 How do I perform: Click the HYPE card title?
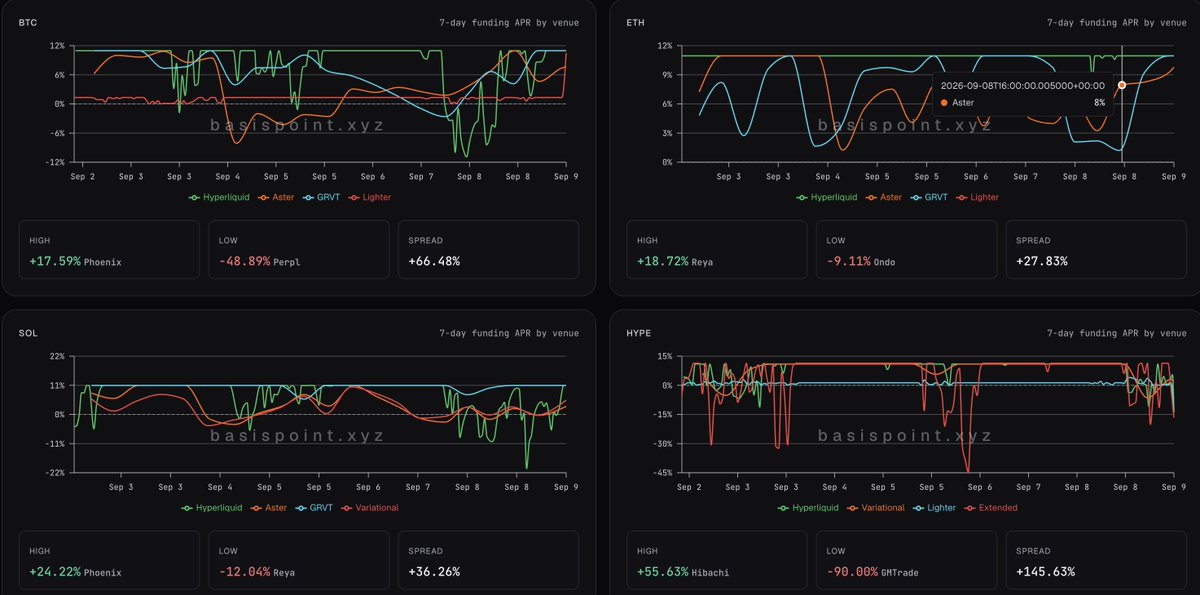[638, 333]
